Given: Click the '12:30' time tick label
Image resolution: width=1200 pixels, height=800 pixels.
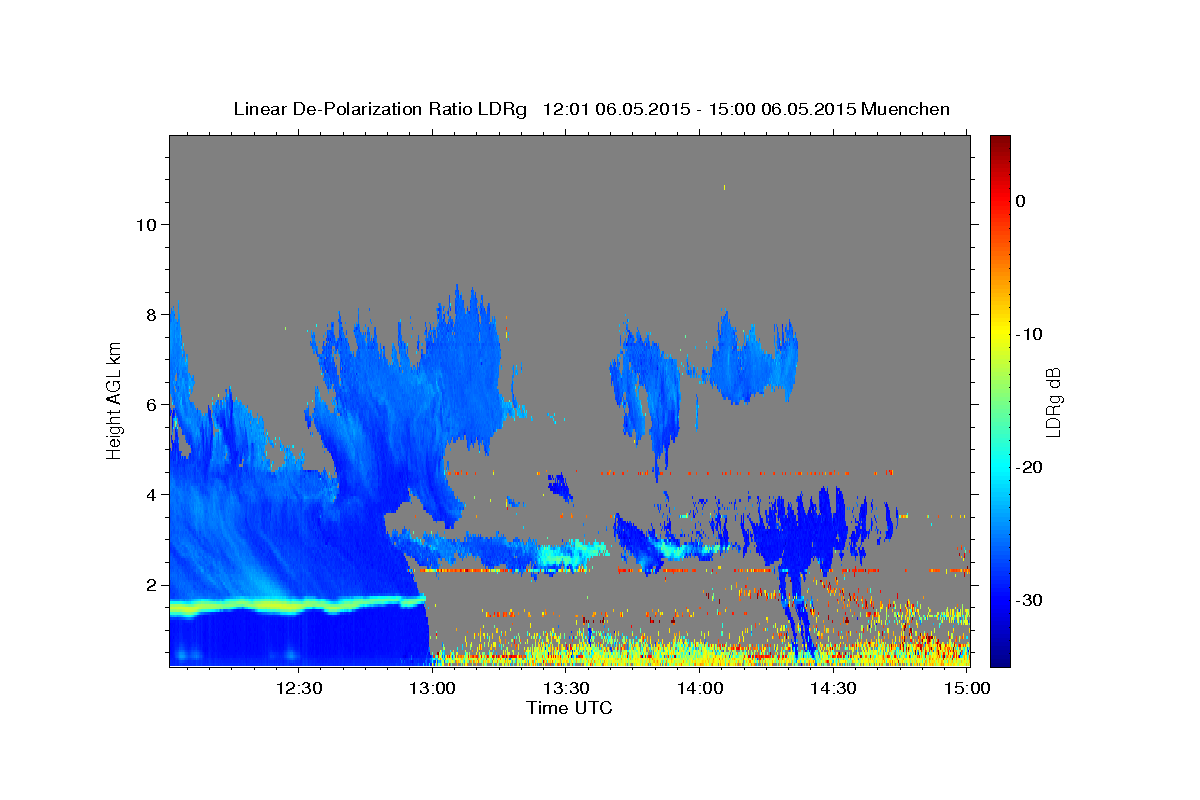Looking at the screenshot, I should (299, 688).
